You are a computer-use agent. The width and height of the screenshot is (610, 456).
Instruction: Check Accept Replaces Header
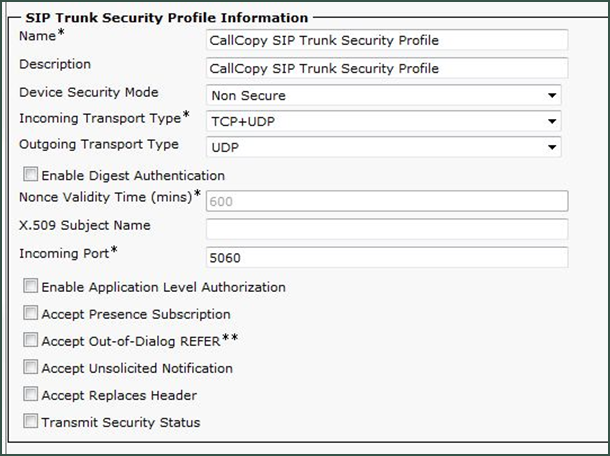(x=30, y=394)
